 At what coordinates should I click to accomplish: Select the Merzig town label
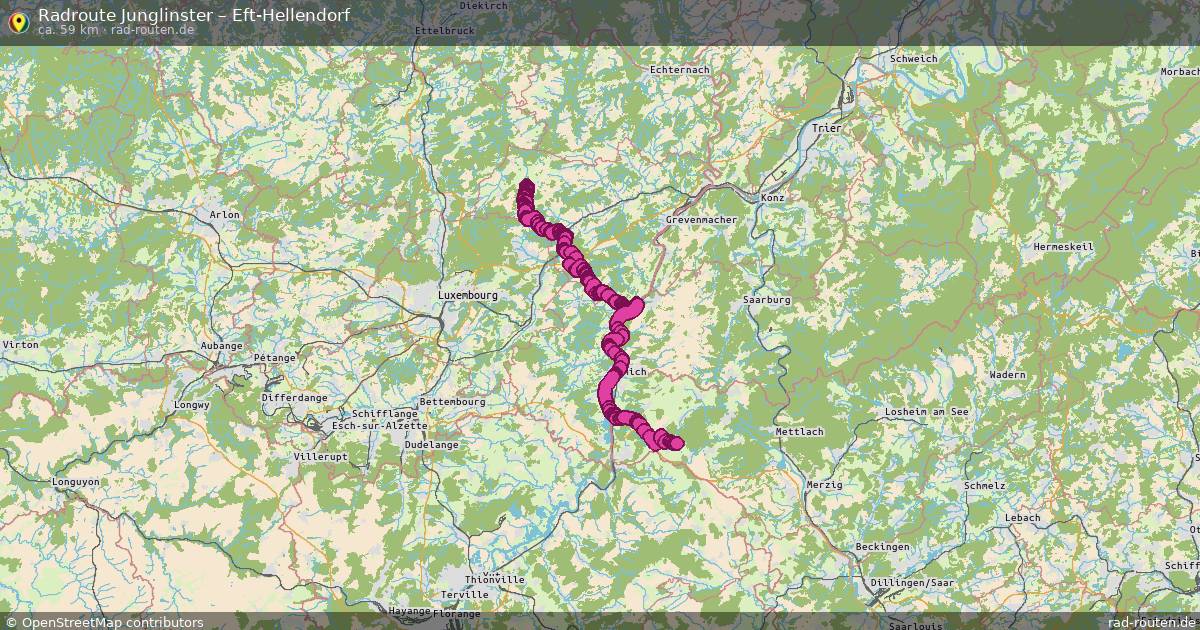coord(824,484)
